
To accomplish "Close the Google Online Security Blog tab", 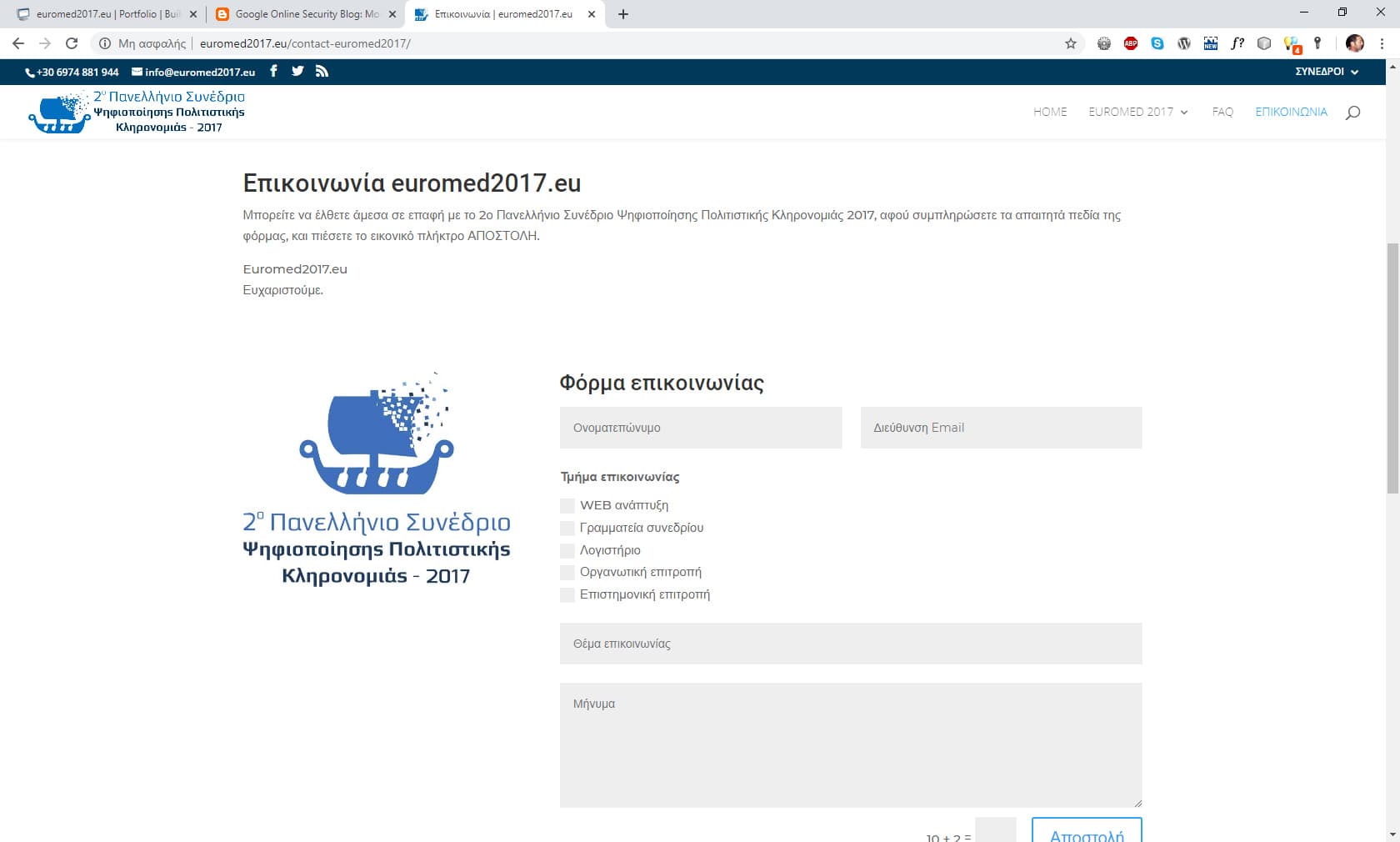I will pyautogui.click(x=392, y=14).
